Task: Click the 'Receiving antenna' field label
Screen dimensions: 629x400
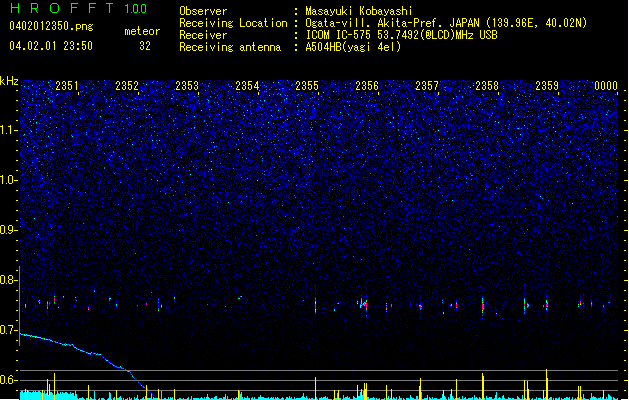Action: tap(230, 47)
